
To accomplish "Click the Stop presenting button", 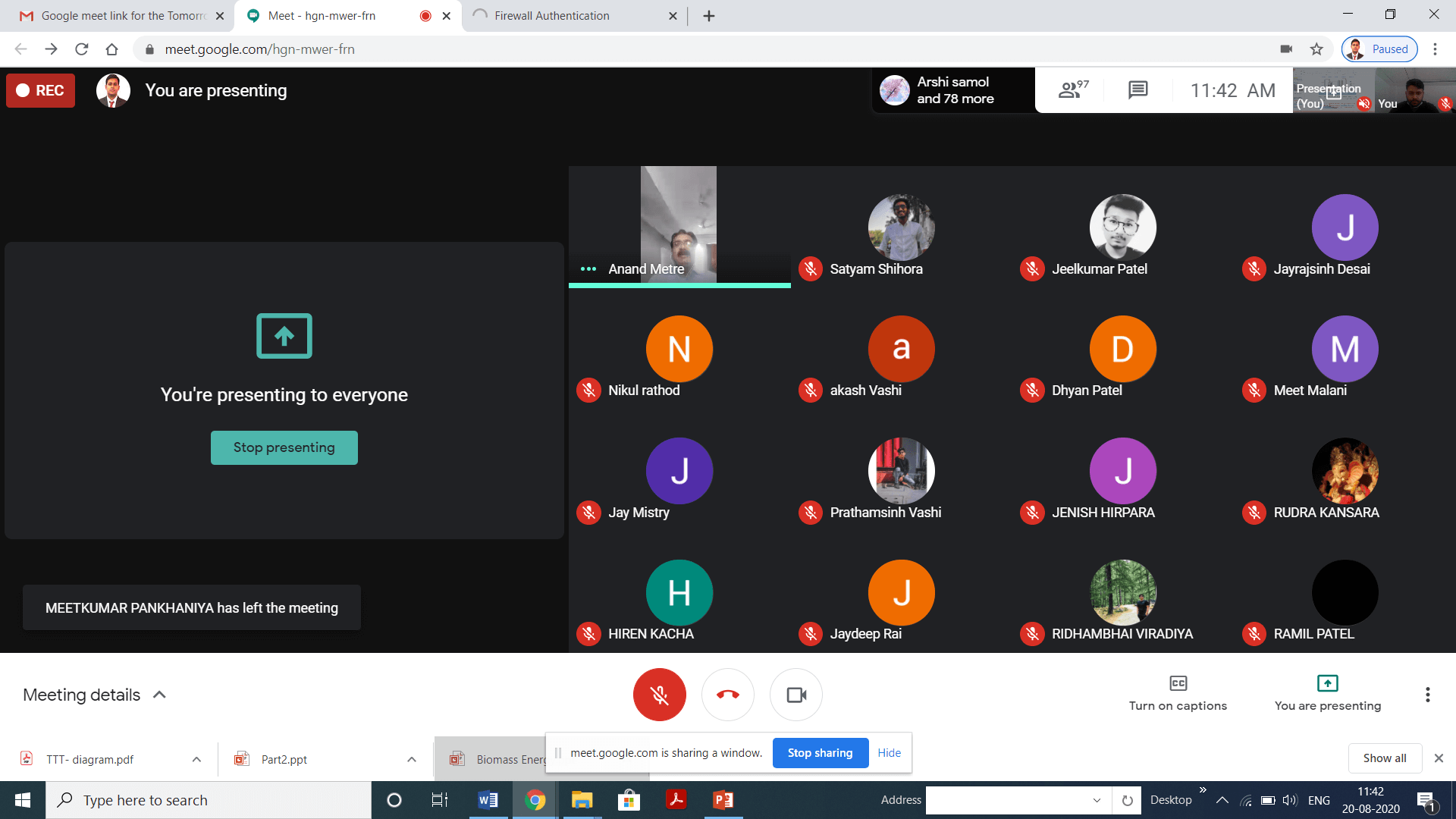I will (x=284, y=447).
